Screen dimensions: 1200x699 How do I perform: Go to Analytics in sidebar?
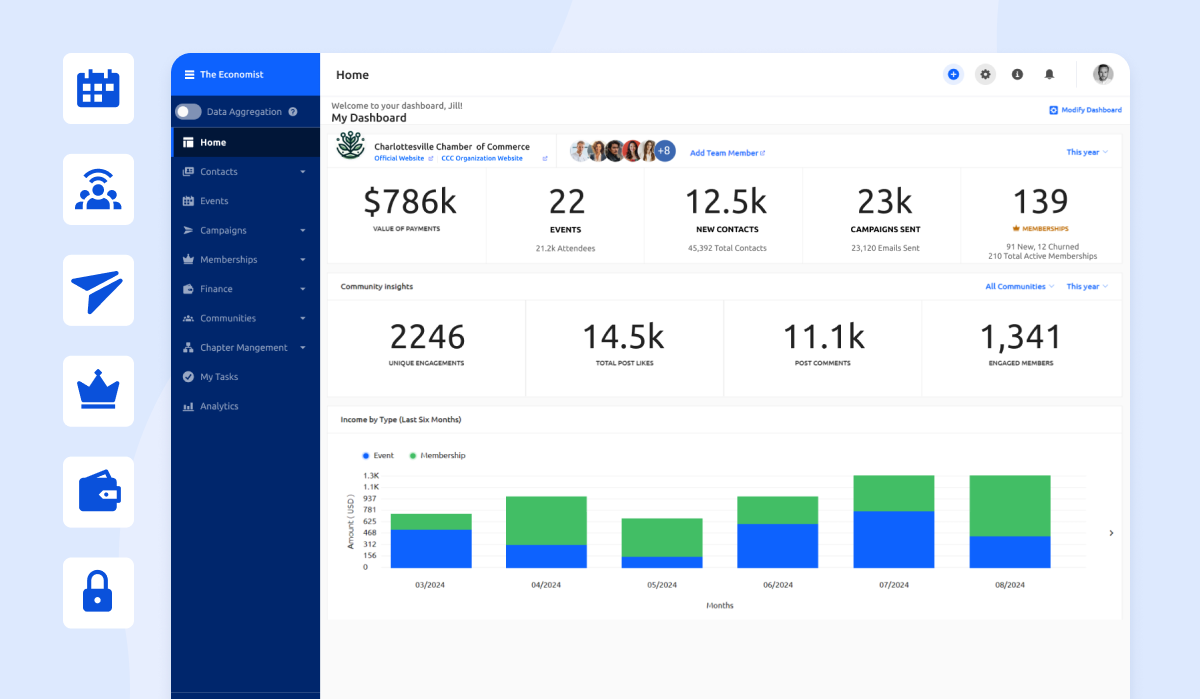pos(219,406)
